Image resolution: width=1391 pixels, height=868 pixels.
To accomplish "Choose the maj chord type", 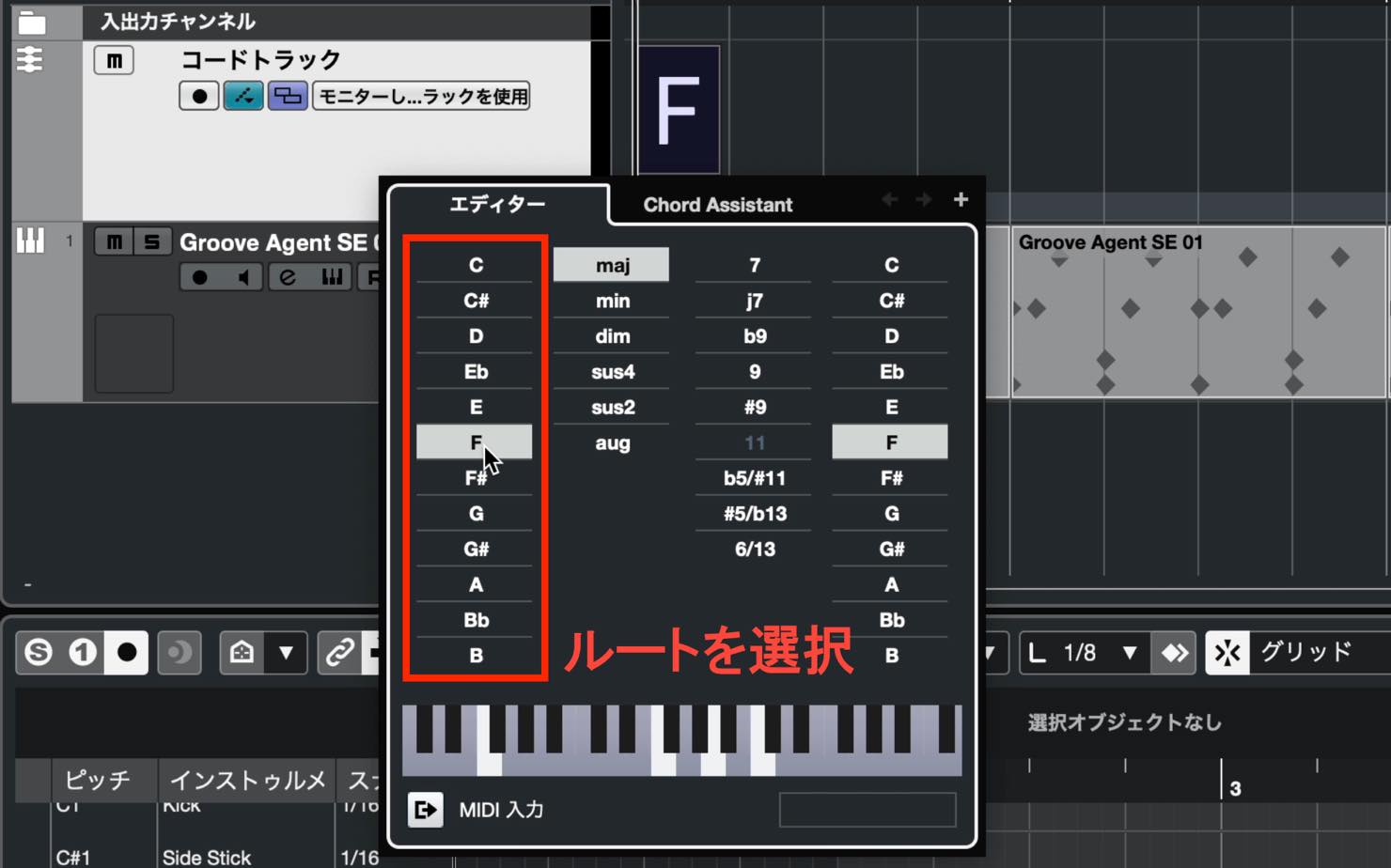I will coord(611,265).
